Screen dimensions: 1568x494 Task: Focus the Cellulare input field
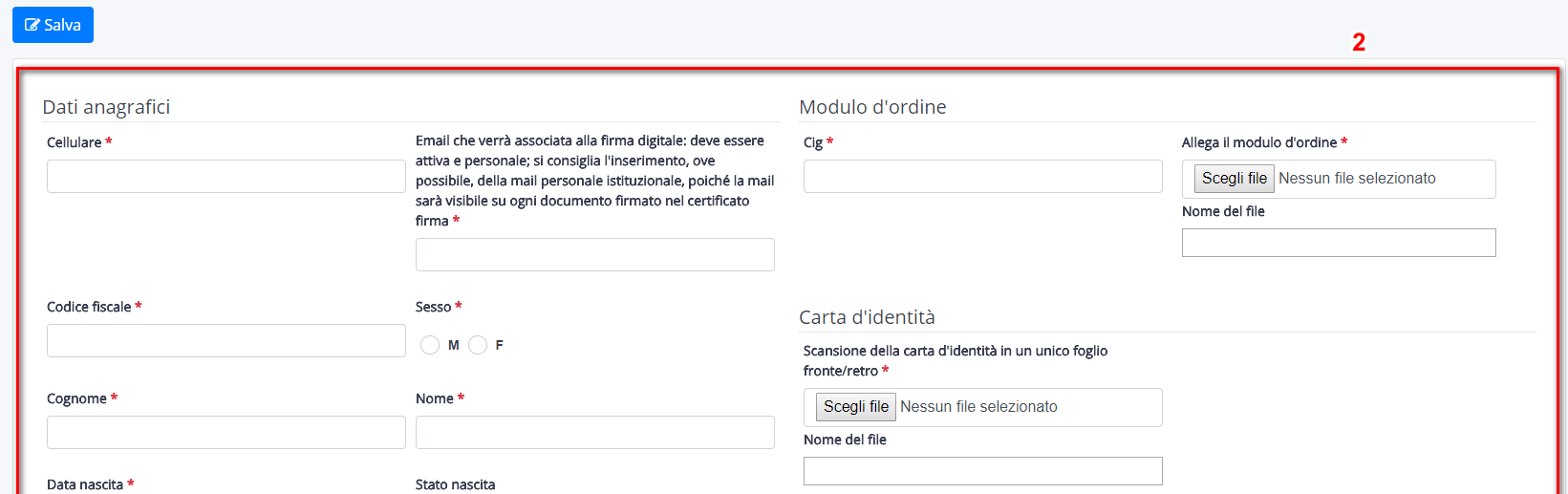tap(226, 176)
